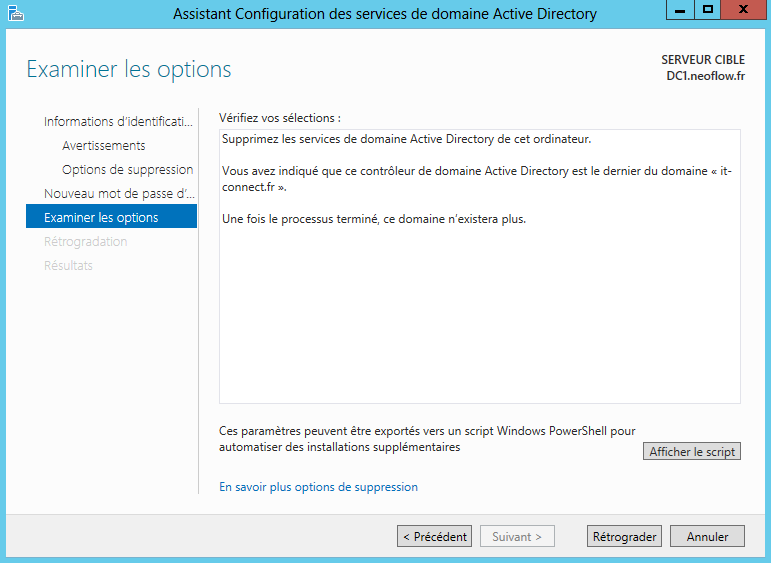Select Options de suppression step
The width and height of the screenshot is (771, 563).
[127, 170]
